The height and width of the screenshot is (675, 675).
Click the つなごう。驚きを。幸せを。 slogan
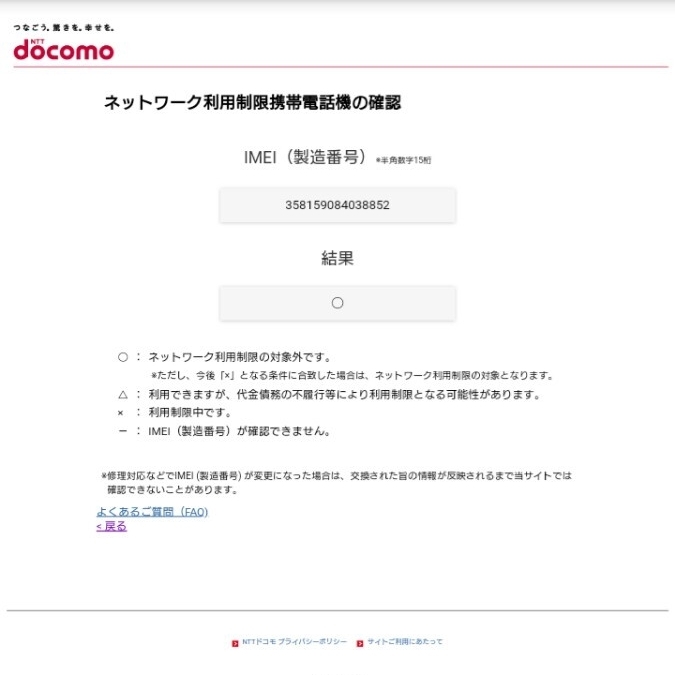click(64, 28)
